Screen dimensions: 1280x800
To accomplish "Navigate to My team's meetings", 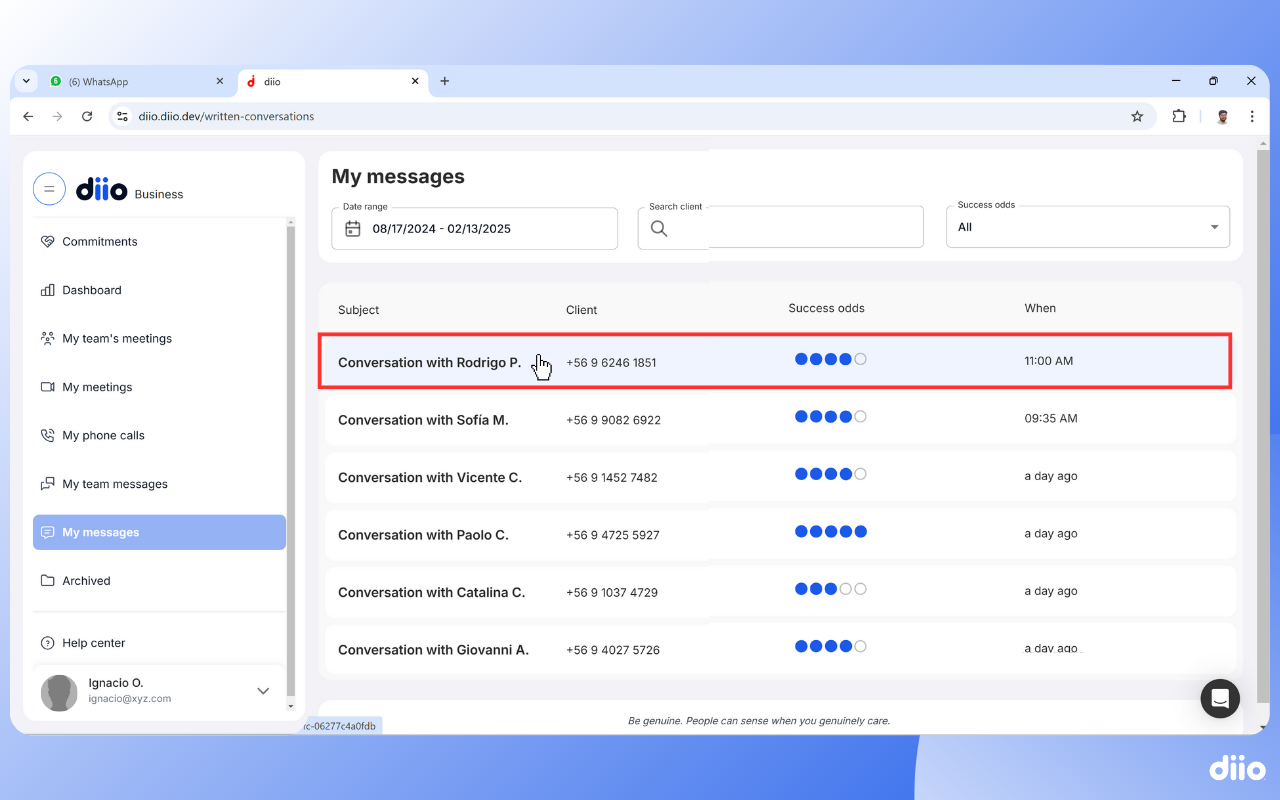I will 159,339.
